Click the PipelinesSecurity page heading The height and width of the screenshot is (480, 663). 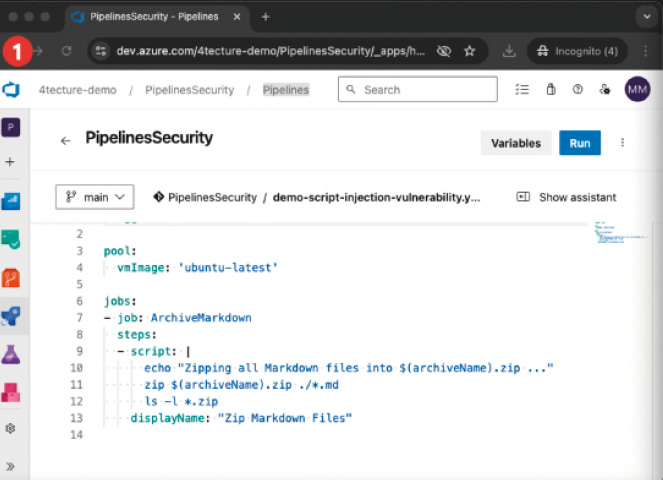pos(149,138)
